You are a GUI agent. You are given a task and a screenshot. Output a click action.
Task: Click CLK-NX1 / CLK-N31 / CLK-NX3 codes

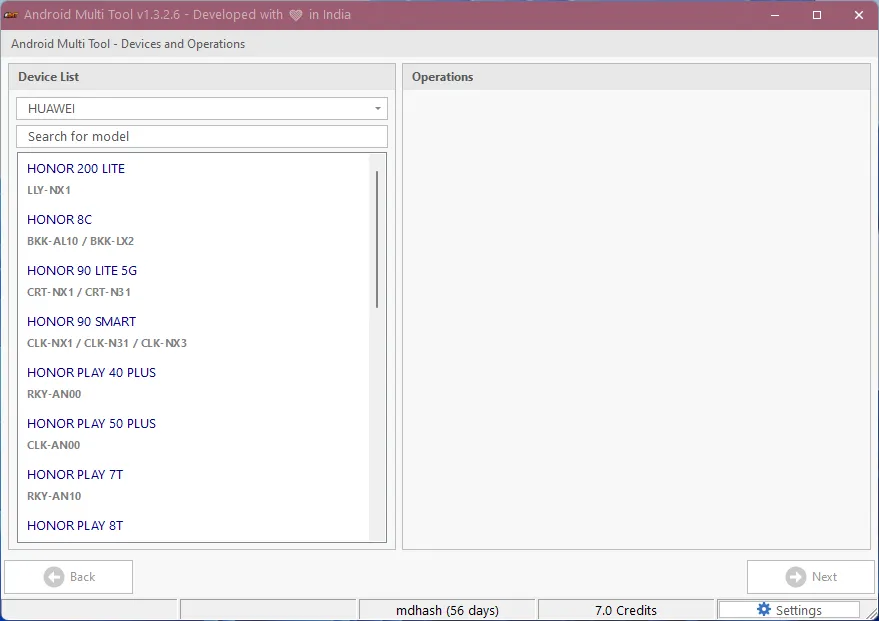[x=107, y=343]
